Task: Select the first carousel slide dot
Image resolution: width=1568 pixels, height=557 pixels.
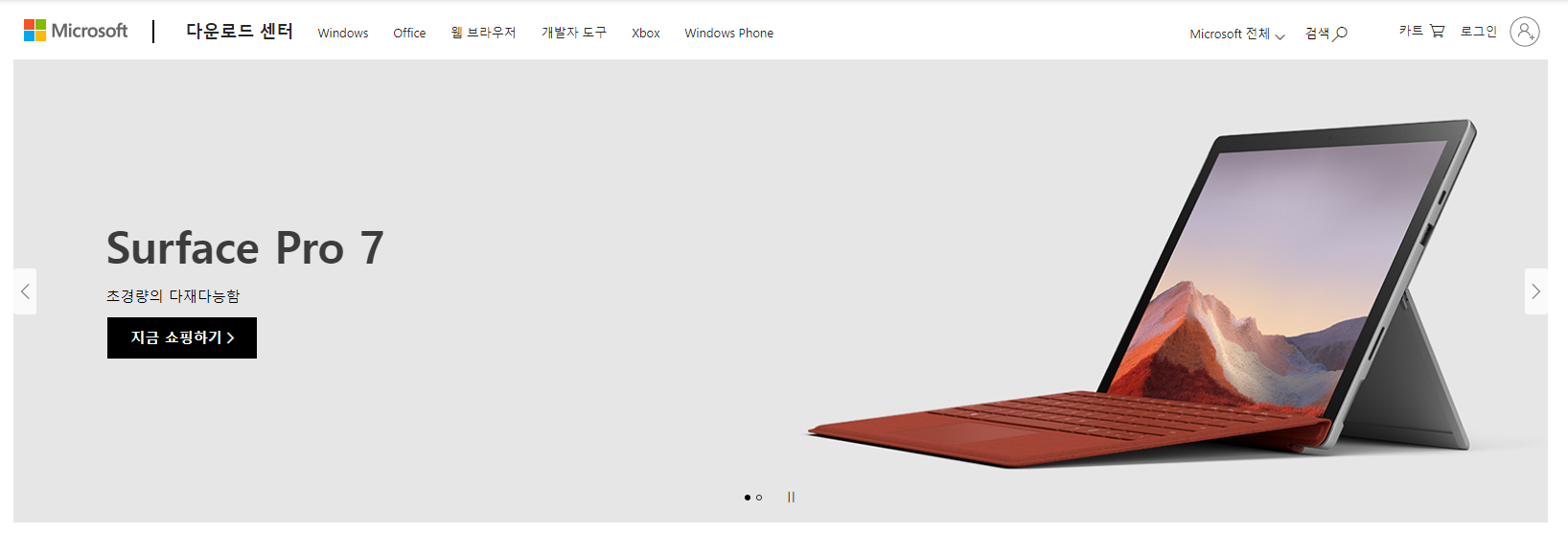Action: pos(748,498)
